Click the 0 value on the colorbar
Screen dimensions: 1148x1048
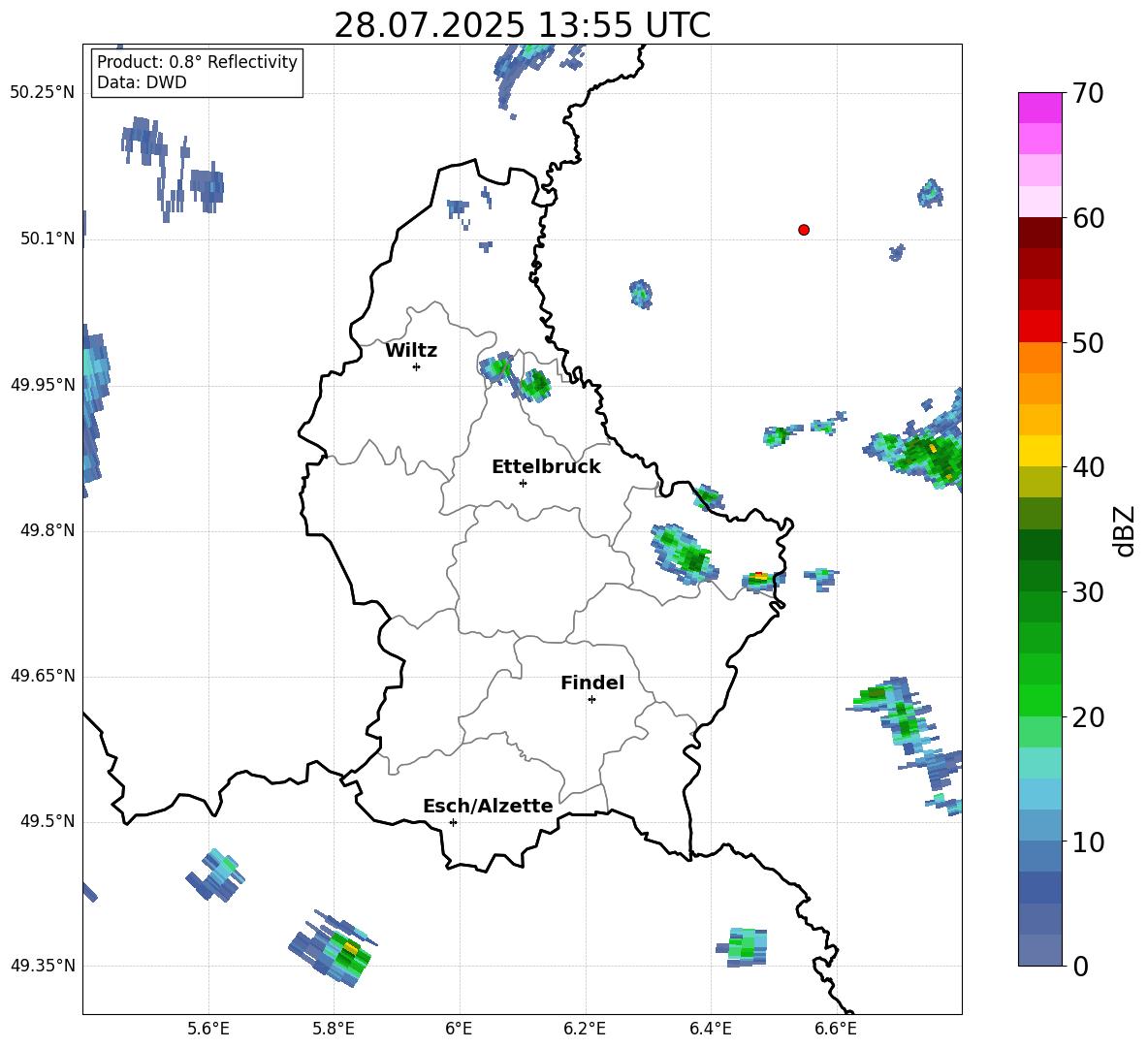[1080, 966]
